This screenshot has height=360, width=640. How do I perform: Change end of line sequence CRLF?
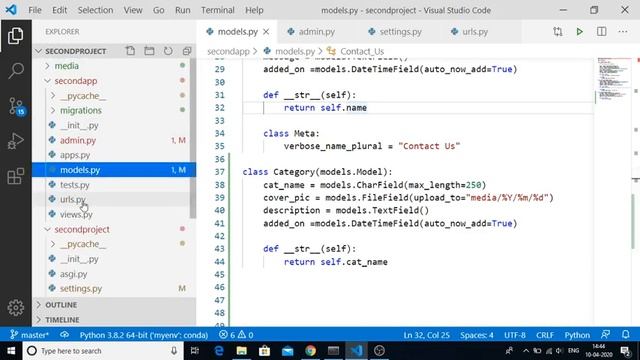pyautogui.click(x=545, y=335)
